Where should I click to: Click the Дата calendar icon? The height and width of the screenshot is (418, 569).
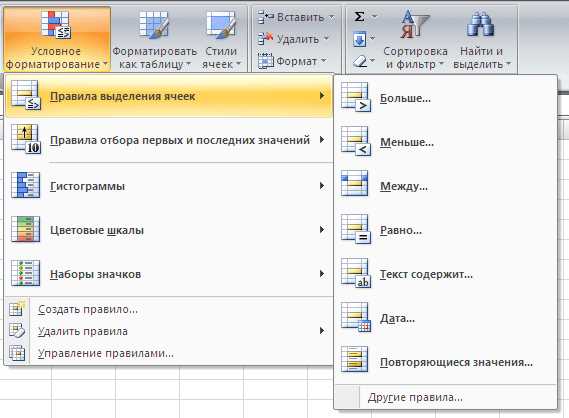[x=356, y=317]
